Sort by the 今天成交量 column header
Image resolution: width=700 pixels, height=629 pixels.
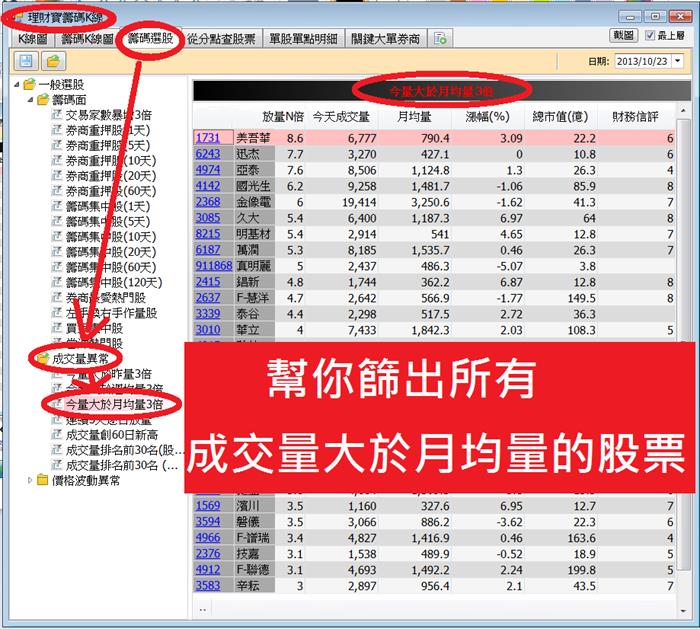point(341,117)
